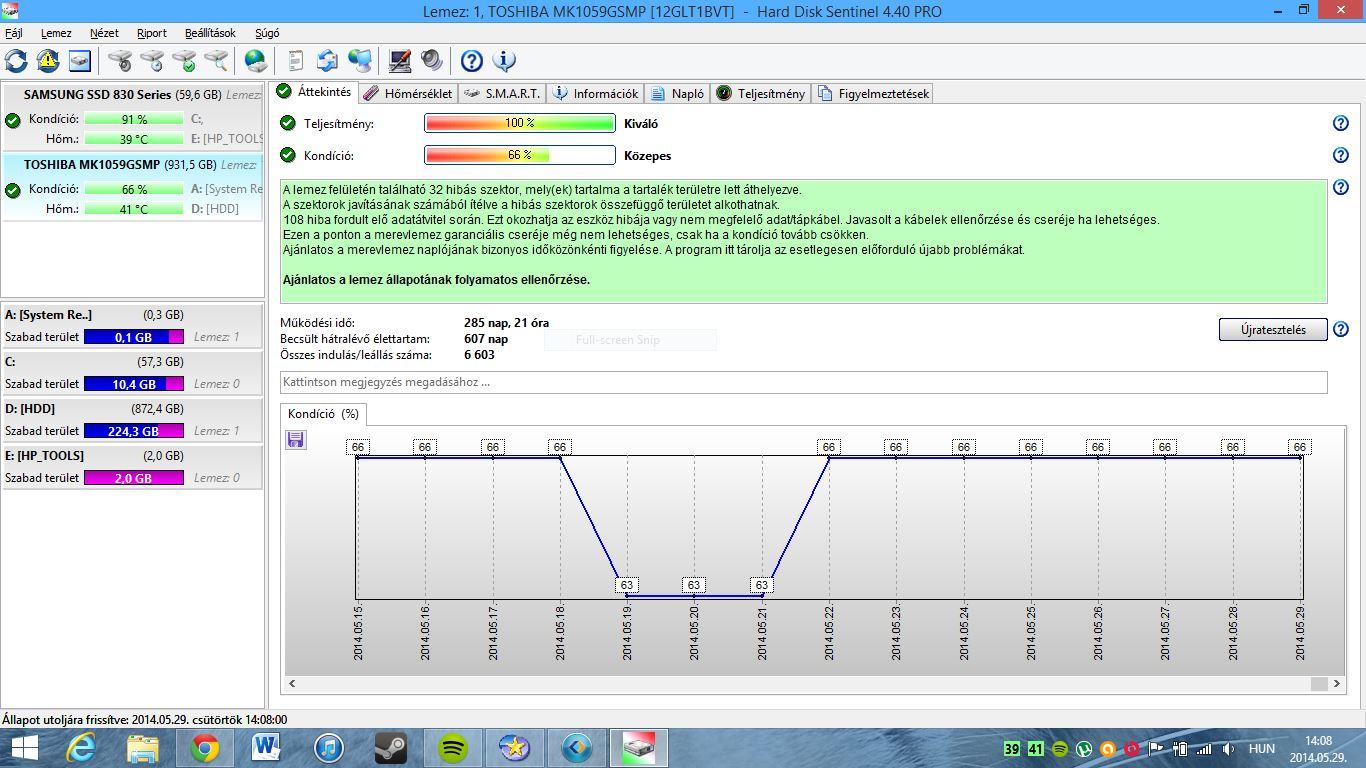This screenshot has width=1366, height=768.
Task: Switch to the Hőmérséklet tab
Action: (x=408, y=94)
